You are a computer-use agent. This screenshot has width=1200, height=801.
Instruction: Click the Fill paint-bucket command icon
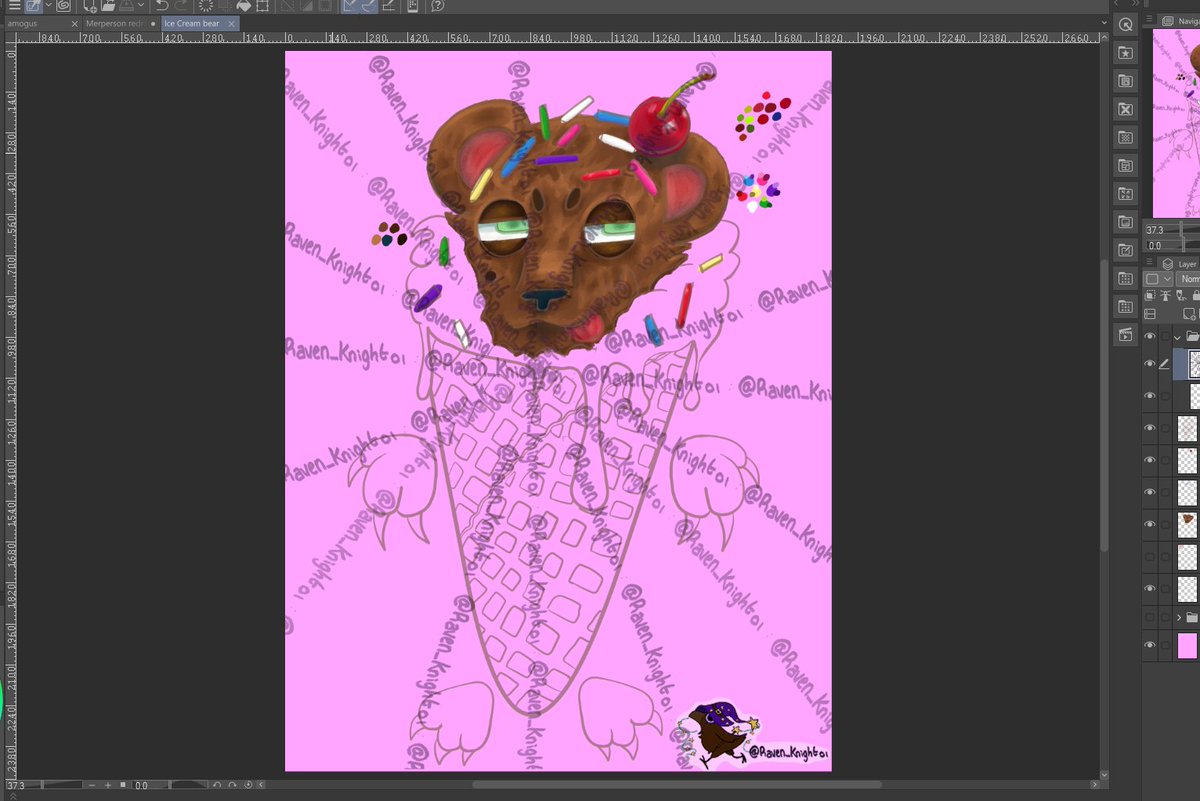(x=243, y=6)
